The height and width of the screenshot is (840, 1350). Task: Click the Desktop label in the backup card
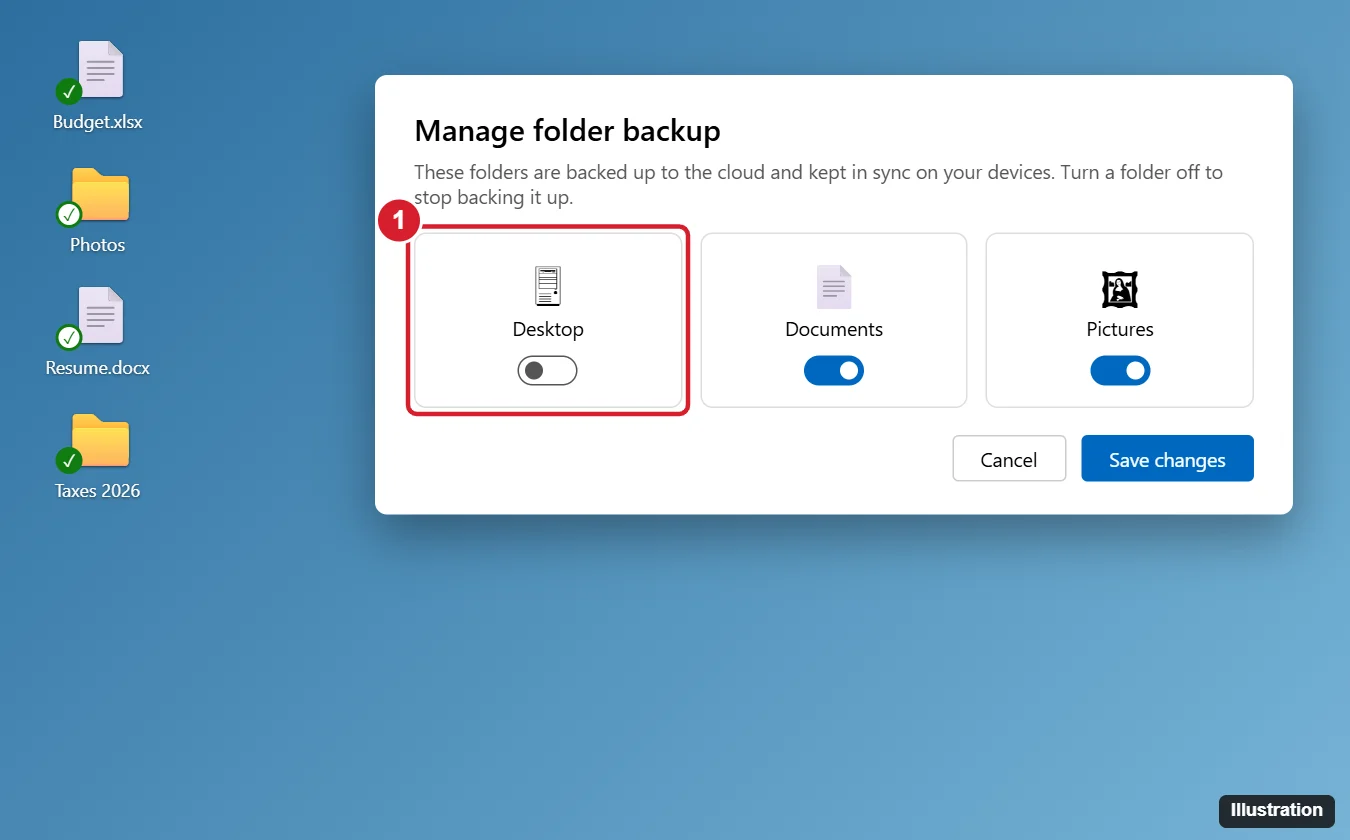coord(548,329)
